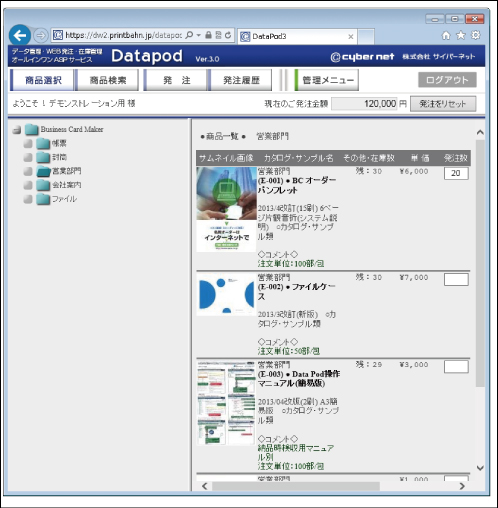Image resolution: width=498 pixels, height=508 pixels.
Task: Expand the 営業部門 tree node toggle
Action: [28, 171]
